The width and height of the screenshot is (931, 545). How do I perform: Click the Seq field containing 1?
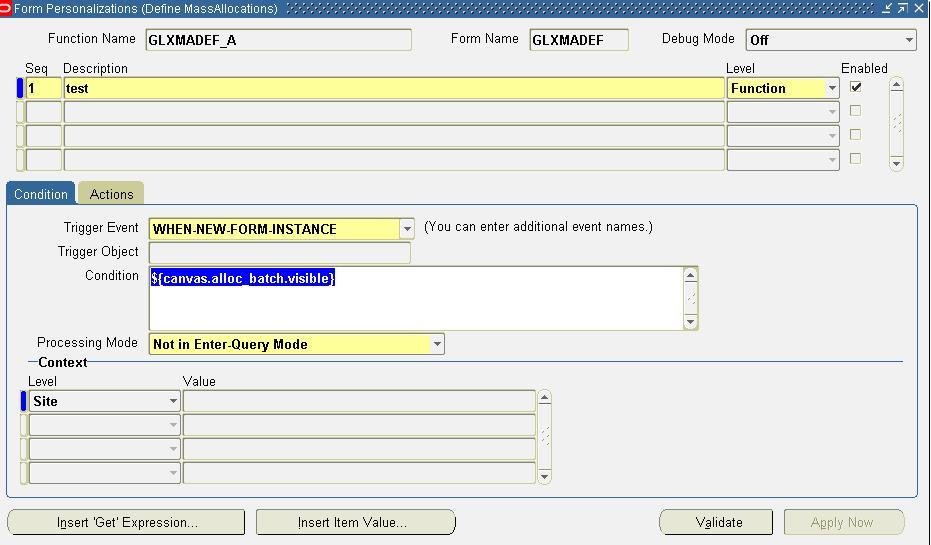point(43,88)
